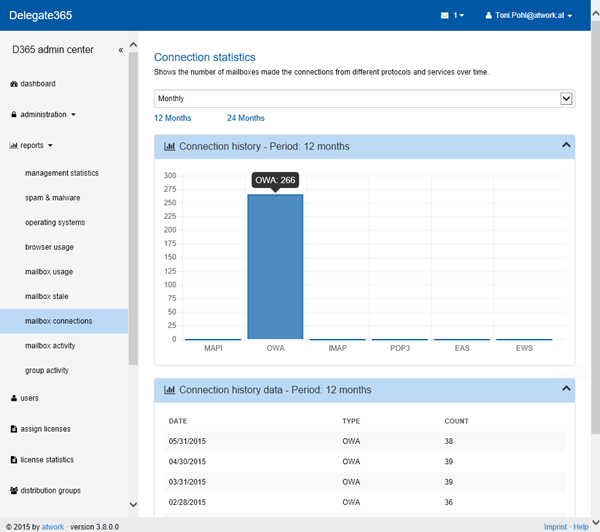Screen dimensions: 600x532
Task: Click the atwork link in footer
Action: pos(53,526)
